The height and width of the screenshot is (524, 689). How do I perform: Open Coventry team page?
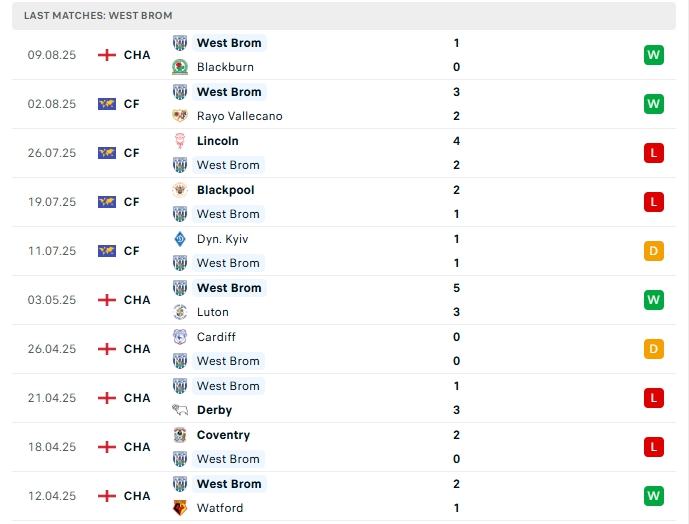tap(223, 435)
